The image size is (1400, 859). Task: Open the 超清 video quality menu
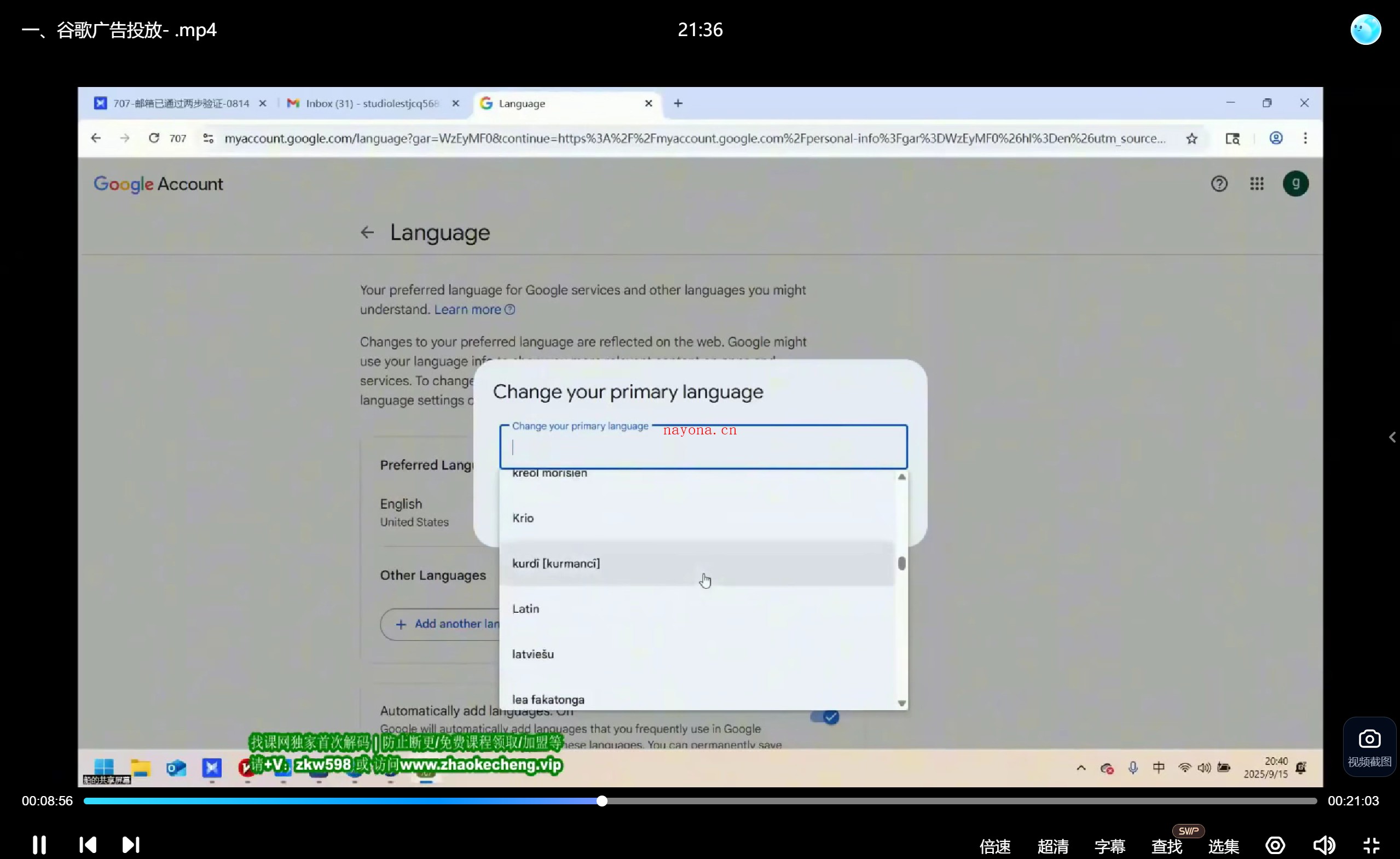[x=1052, y=846]
